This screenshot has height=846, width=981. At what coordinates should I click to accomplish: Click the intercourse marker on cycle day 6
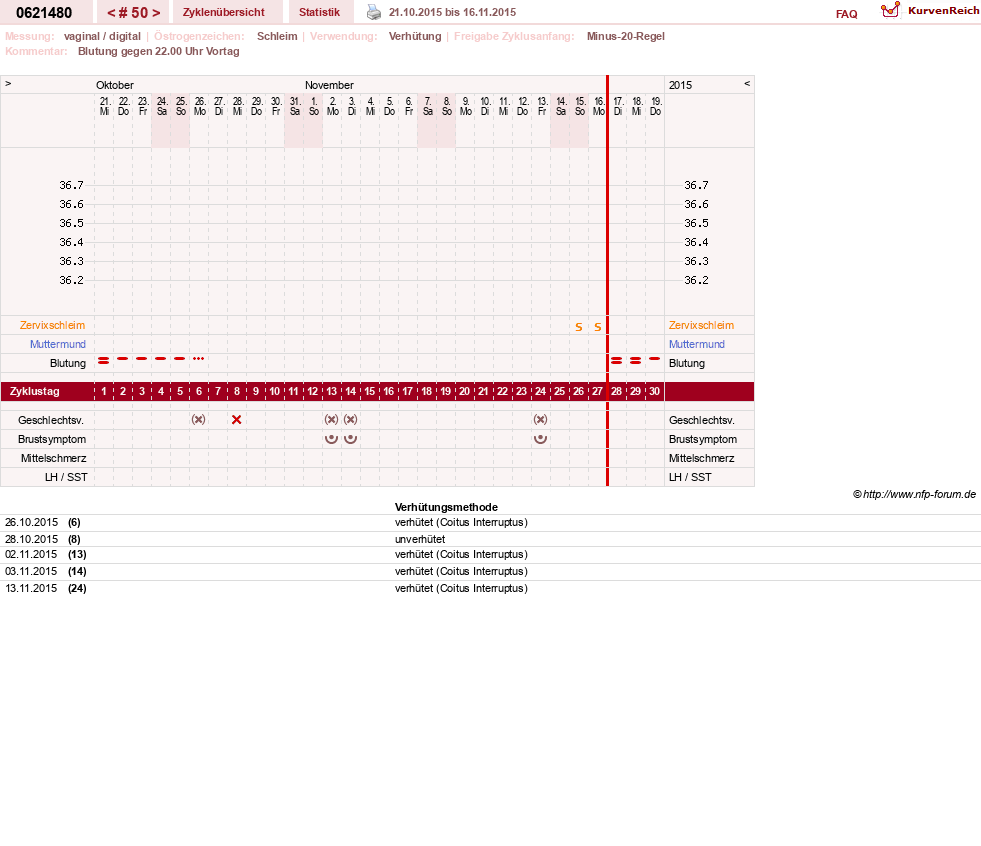tap(198, 419)
